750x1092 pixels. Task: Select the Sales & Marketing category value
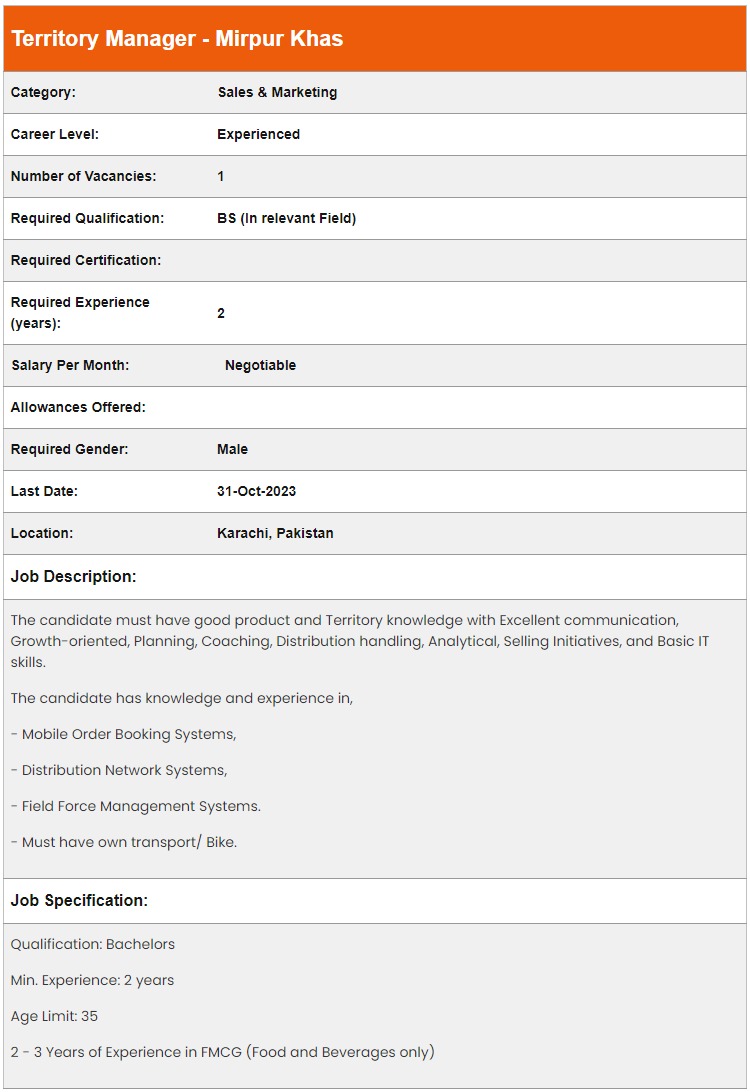click(x=277, y=92)
